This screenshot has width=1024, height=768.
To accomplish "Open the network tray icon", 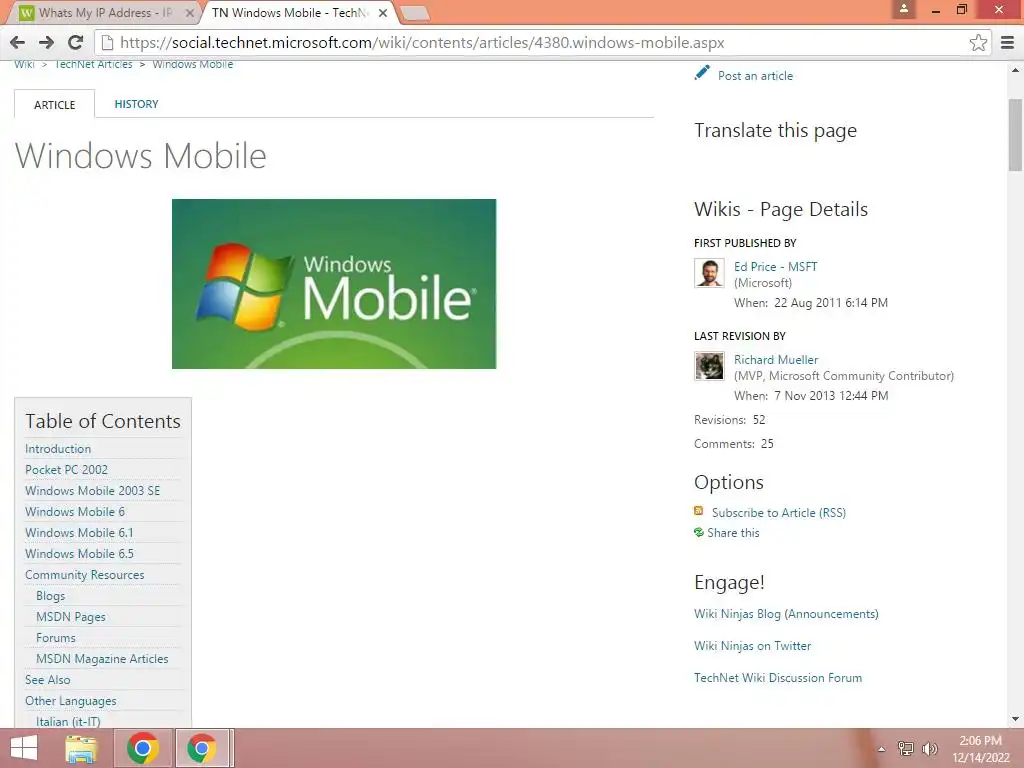I will tap(906, 748).
